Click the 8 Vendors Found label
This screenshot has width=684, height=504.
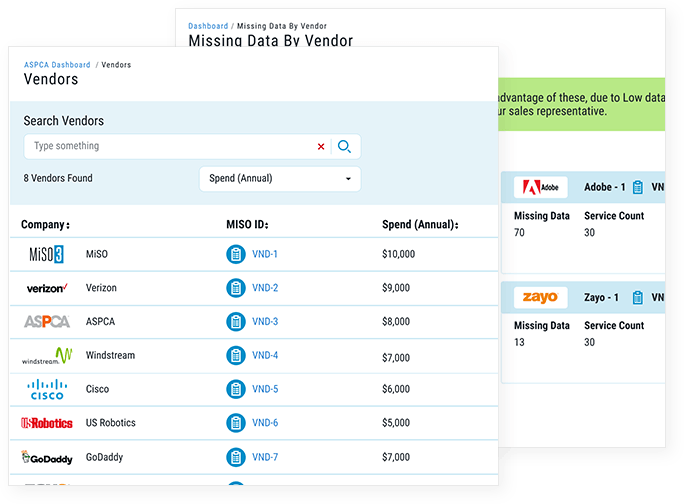(x=58, y=178)
